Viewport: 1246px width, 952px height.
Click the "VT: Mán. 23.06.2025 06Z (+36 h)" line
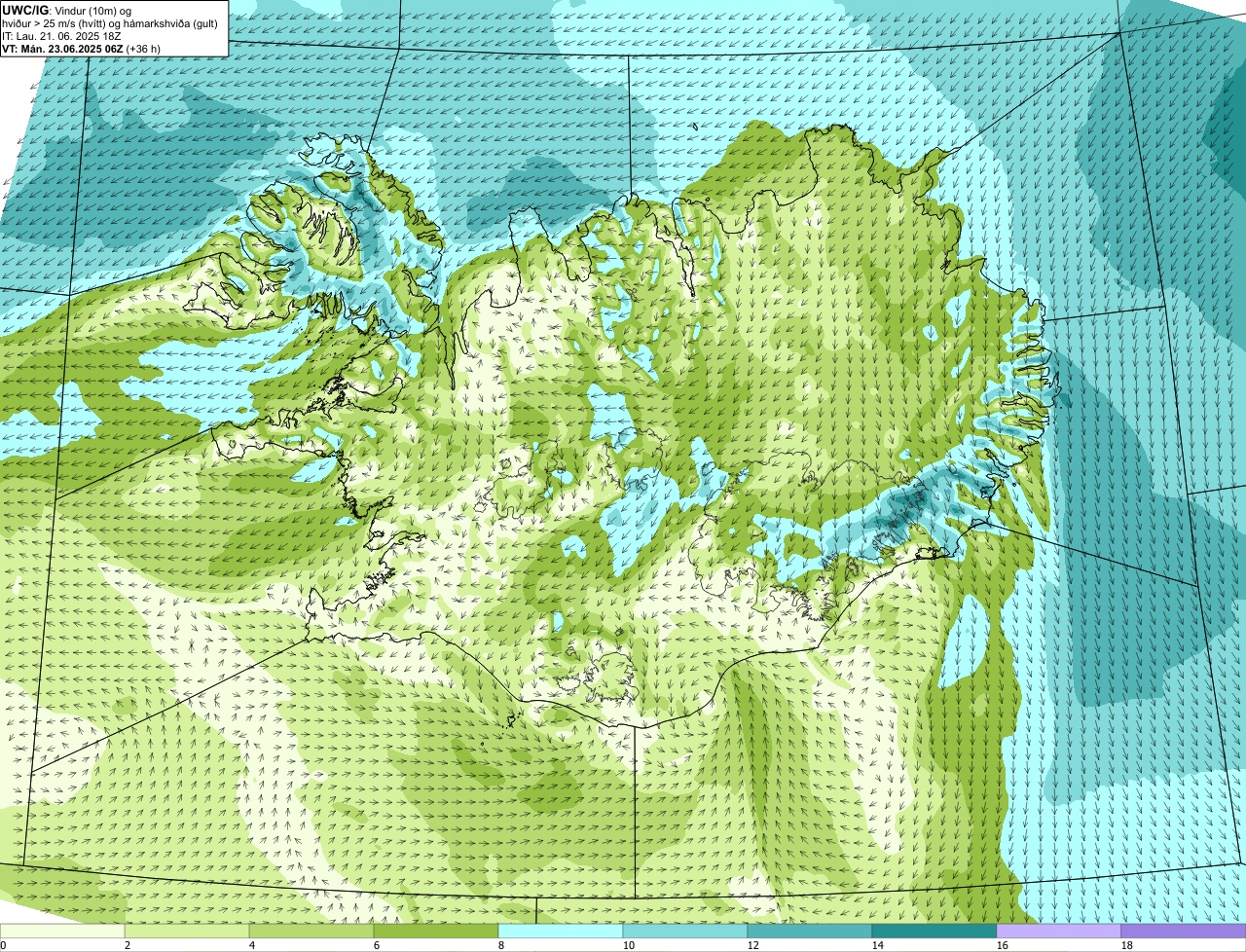pyautogui.click(x=82, y=48)
